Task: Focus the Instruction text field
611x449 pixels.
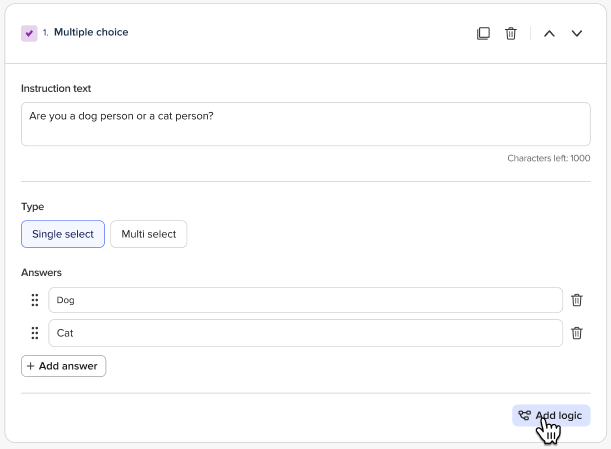Action: [306, 124]
